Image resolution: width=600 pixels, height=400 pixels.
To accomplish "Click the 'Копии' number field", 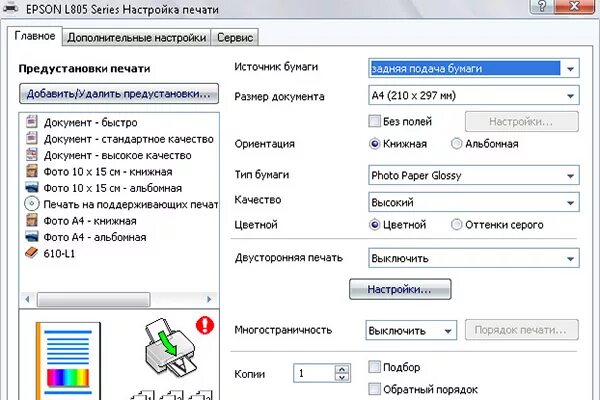I will 314,373.
